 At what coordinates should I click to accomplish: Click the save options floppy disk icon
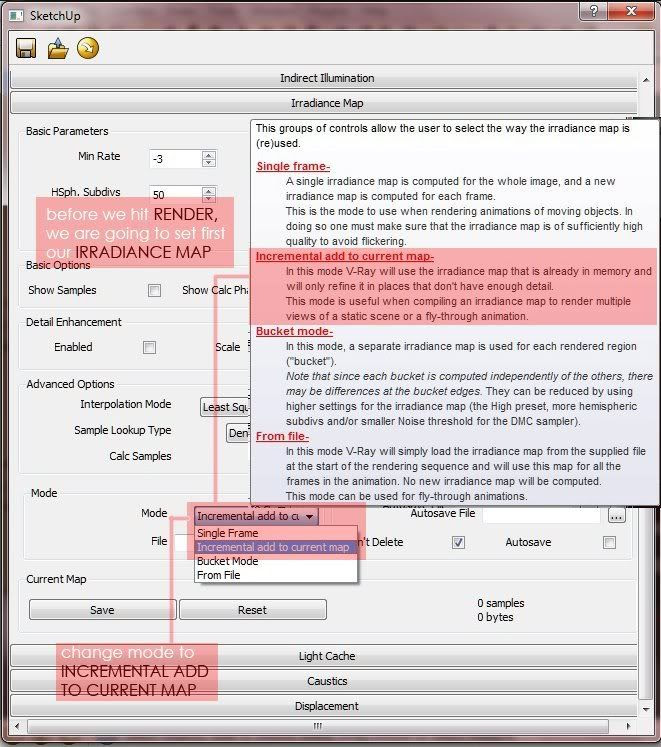tap(26, 48)
